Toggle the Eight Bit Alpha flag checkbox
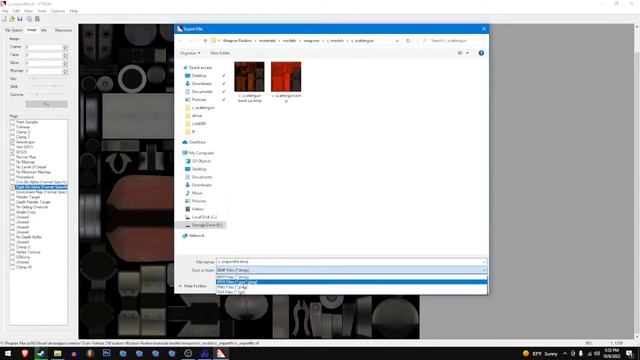Screen dimensions: 640x360 [12, 187]
